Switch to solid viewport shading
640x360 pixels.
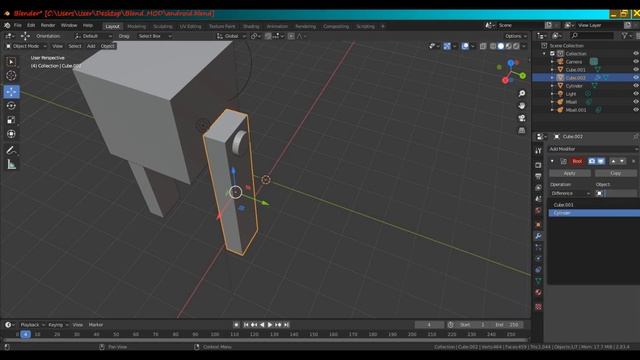pos(501,46)
